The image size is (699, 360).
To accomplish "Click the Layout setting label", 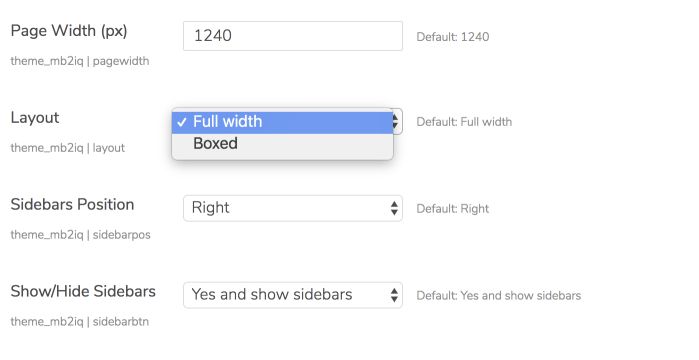I will pyautogui.click(x=35, y=118).
